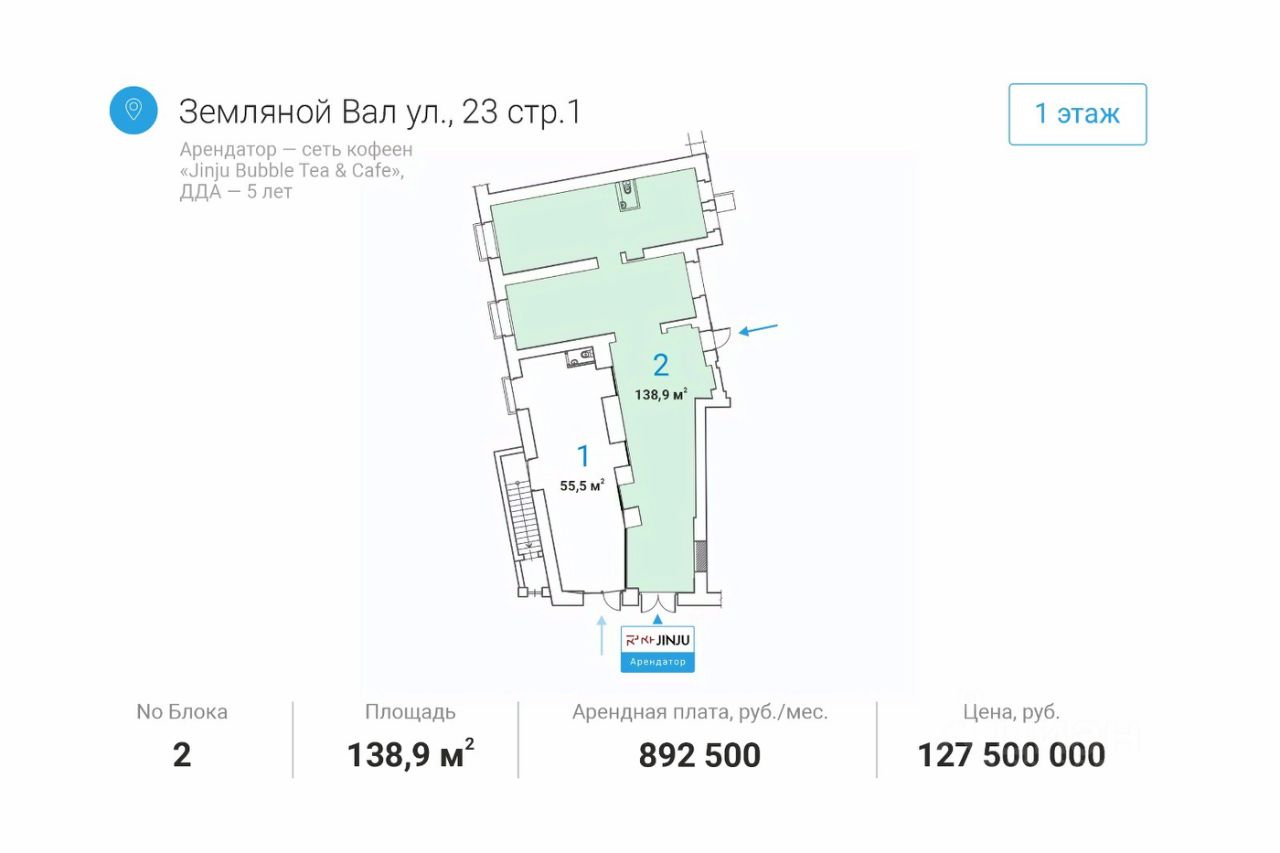The image size is (1280, 853).
Task: Click the hatched shaft on the right wall
Action: pyautogui.click(x=702, y=555)
